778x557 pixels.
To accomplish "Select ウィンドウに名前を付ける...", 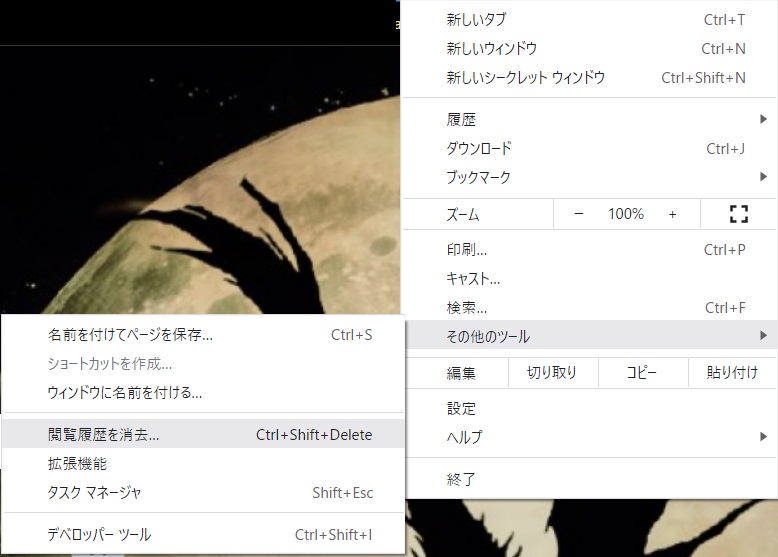I will (x=203, y=393).
